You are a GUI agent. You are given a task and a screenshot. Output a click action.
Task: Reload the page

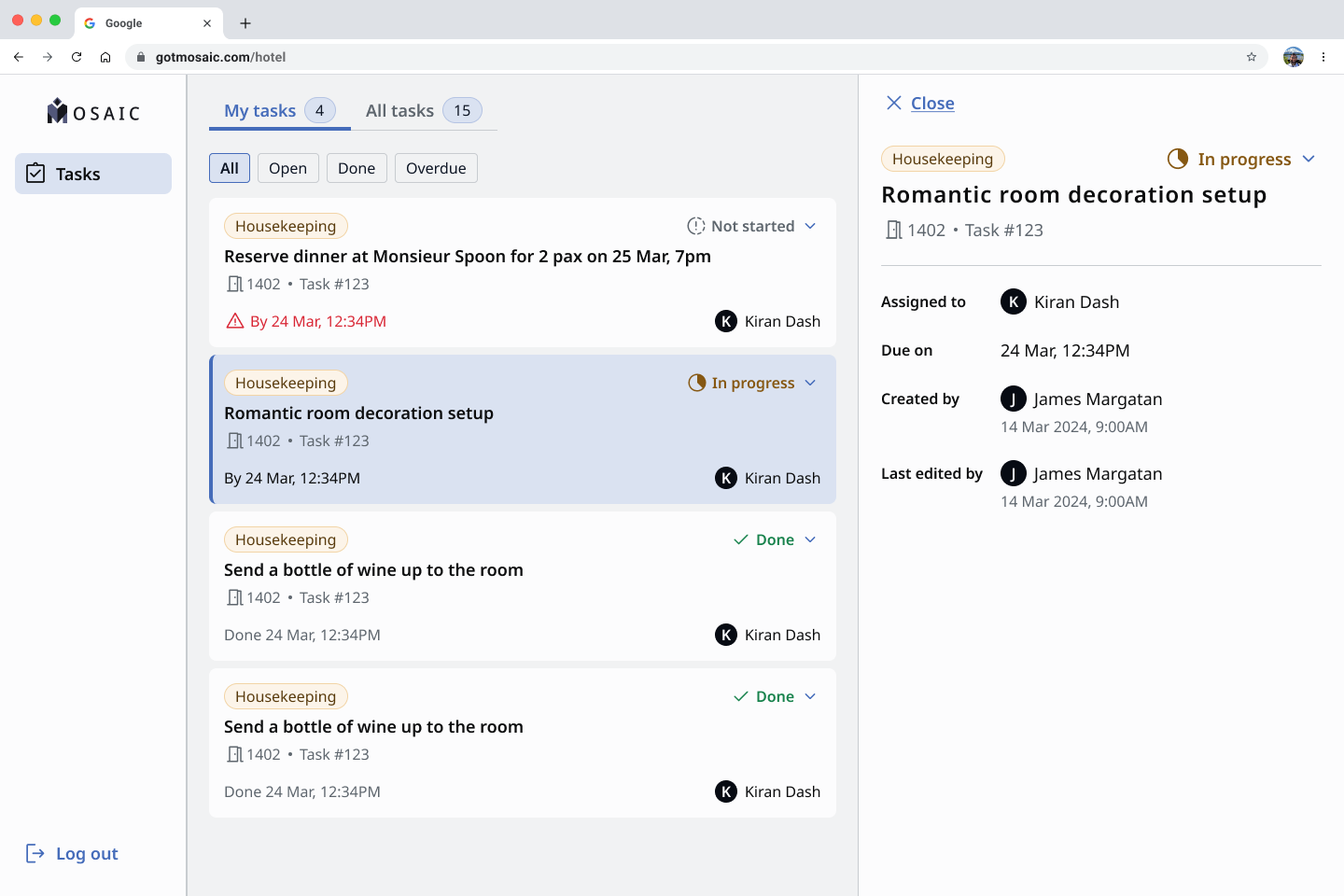(77, 57)
